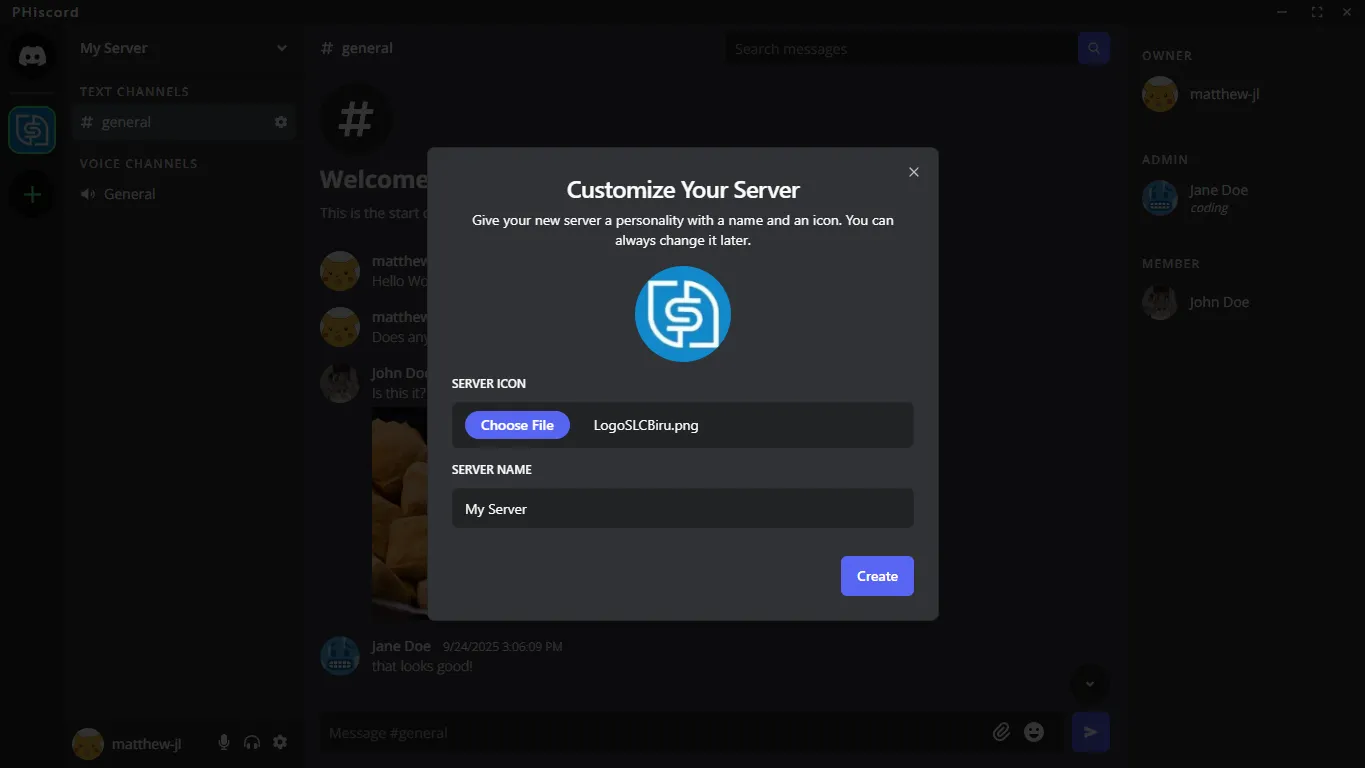Toggle microphone mute in user panel
1365x768 pixels.
point(224,742)
